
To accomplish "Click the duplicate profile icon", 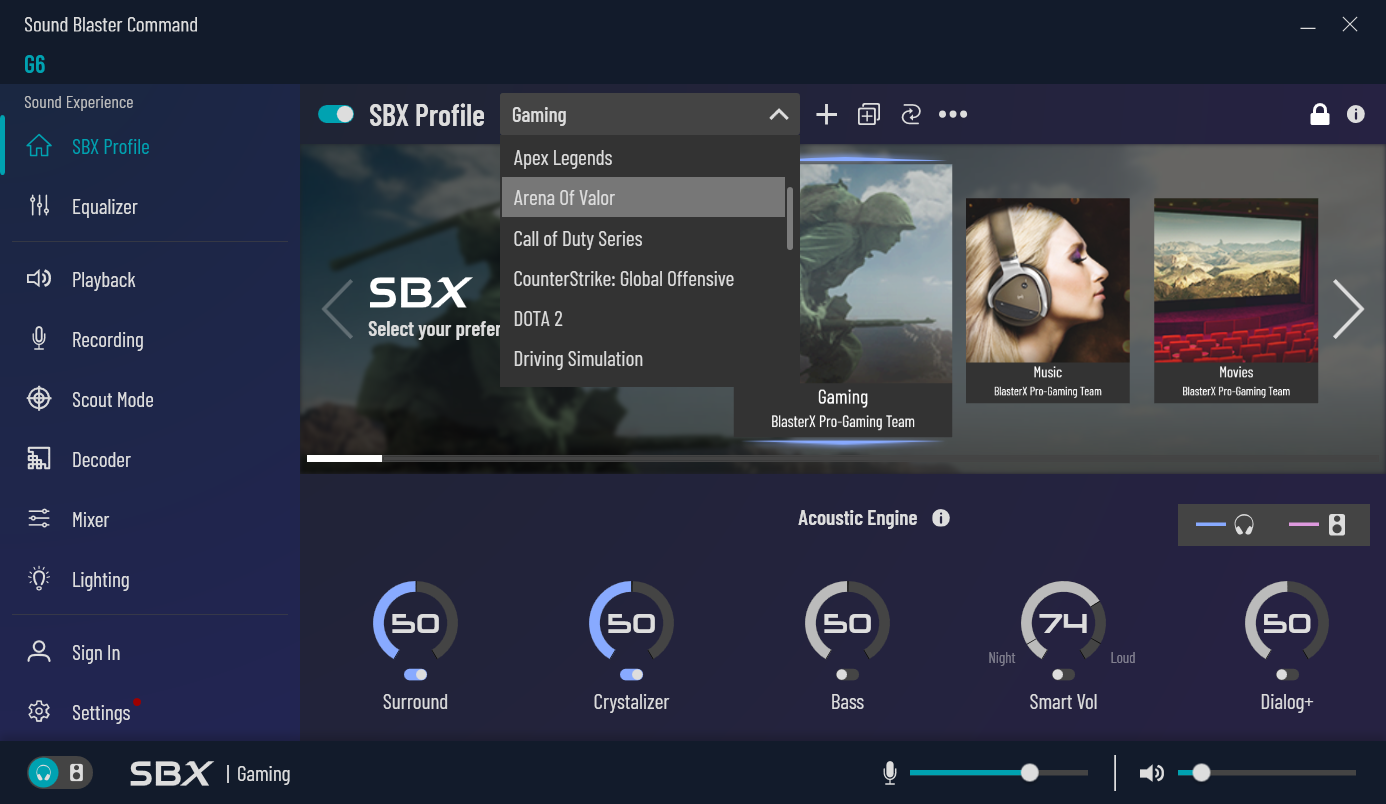I will pyautogui.click(x=868, y=115).
